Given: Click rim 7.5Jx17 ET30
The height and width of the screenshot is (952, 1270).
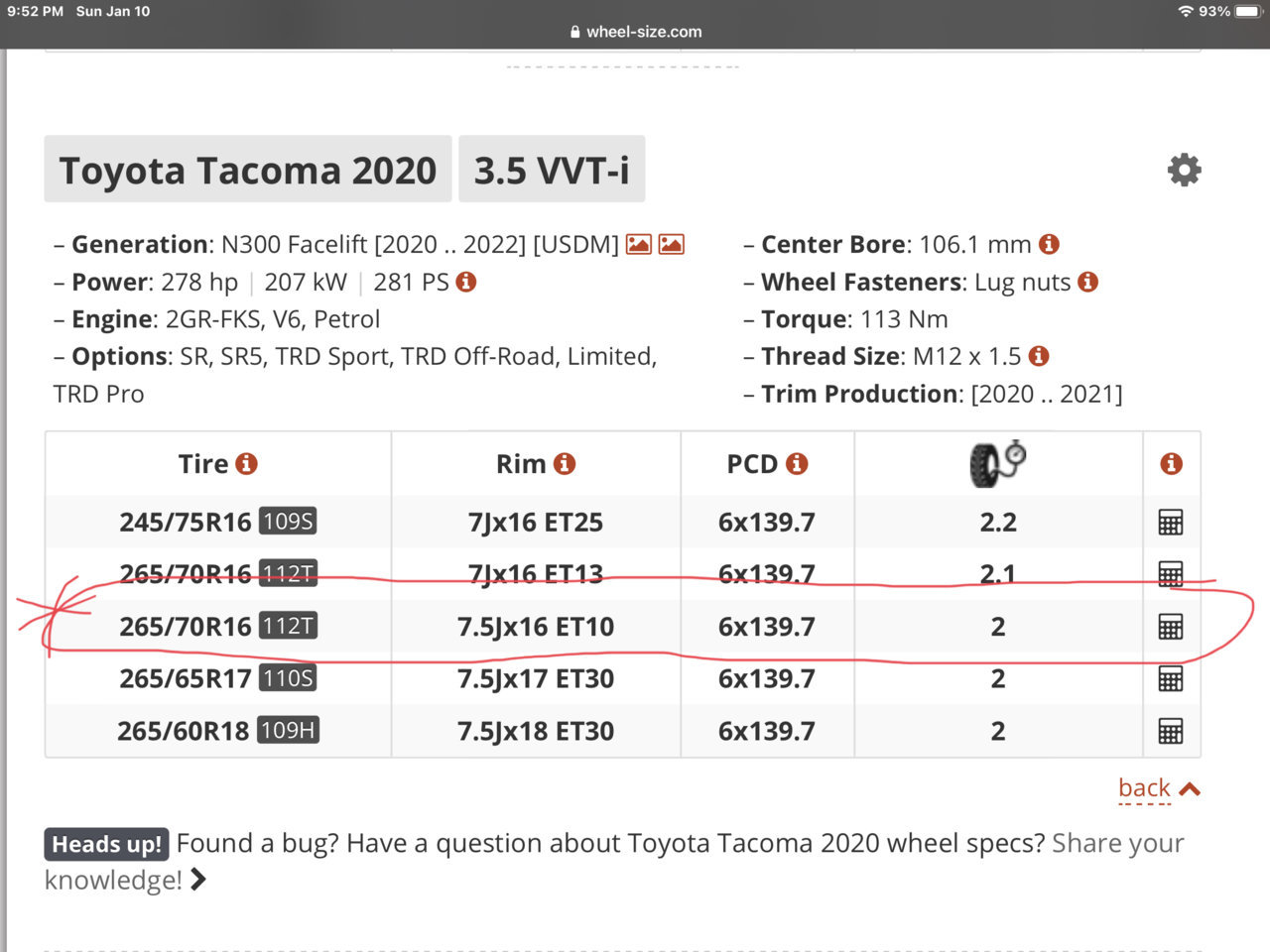Looking at the screenshot, I should (536, 679).
